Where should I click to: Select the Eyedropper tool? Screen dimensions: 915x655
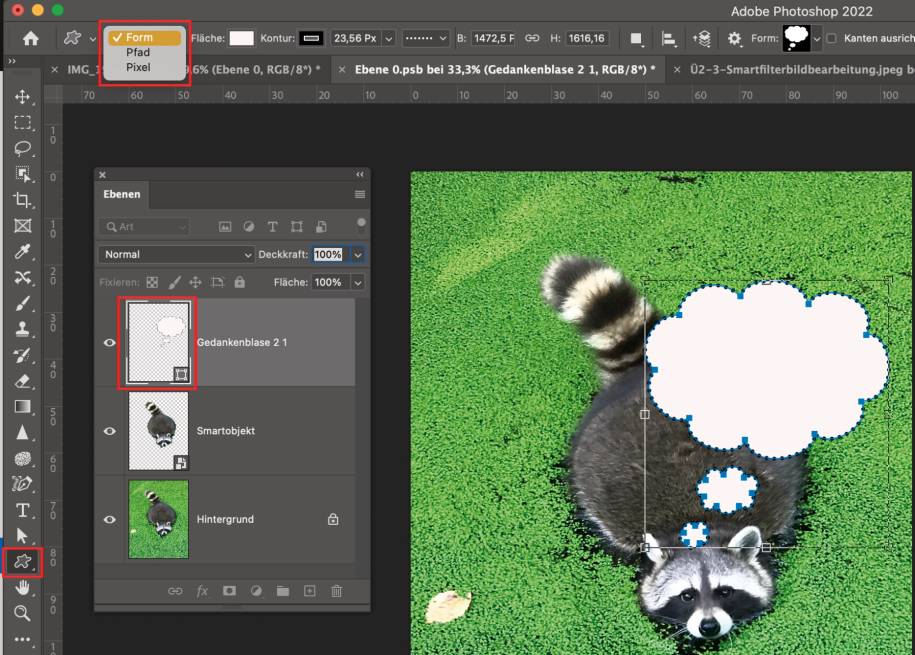pyautogui.click(x=22, y=252)
